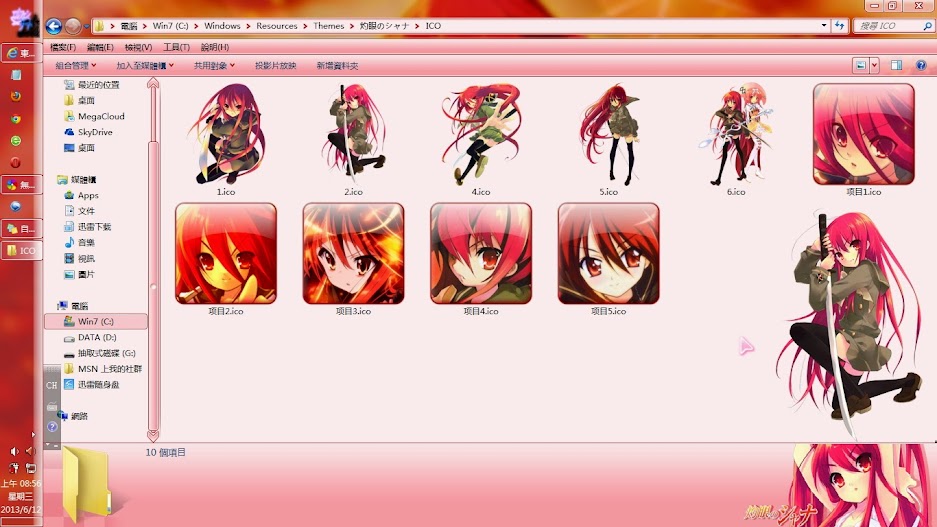The width and height of the screenshot is (937, 527).
Task: Open the 工具(T) menu
Action: (176, 47)
